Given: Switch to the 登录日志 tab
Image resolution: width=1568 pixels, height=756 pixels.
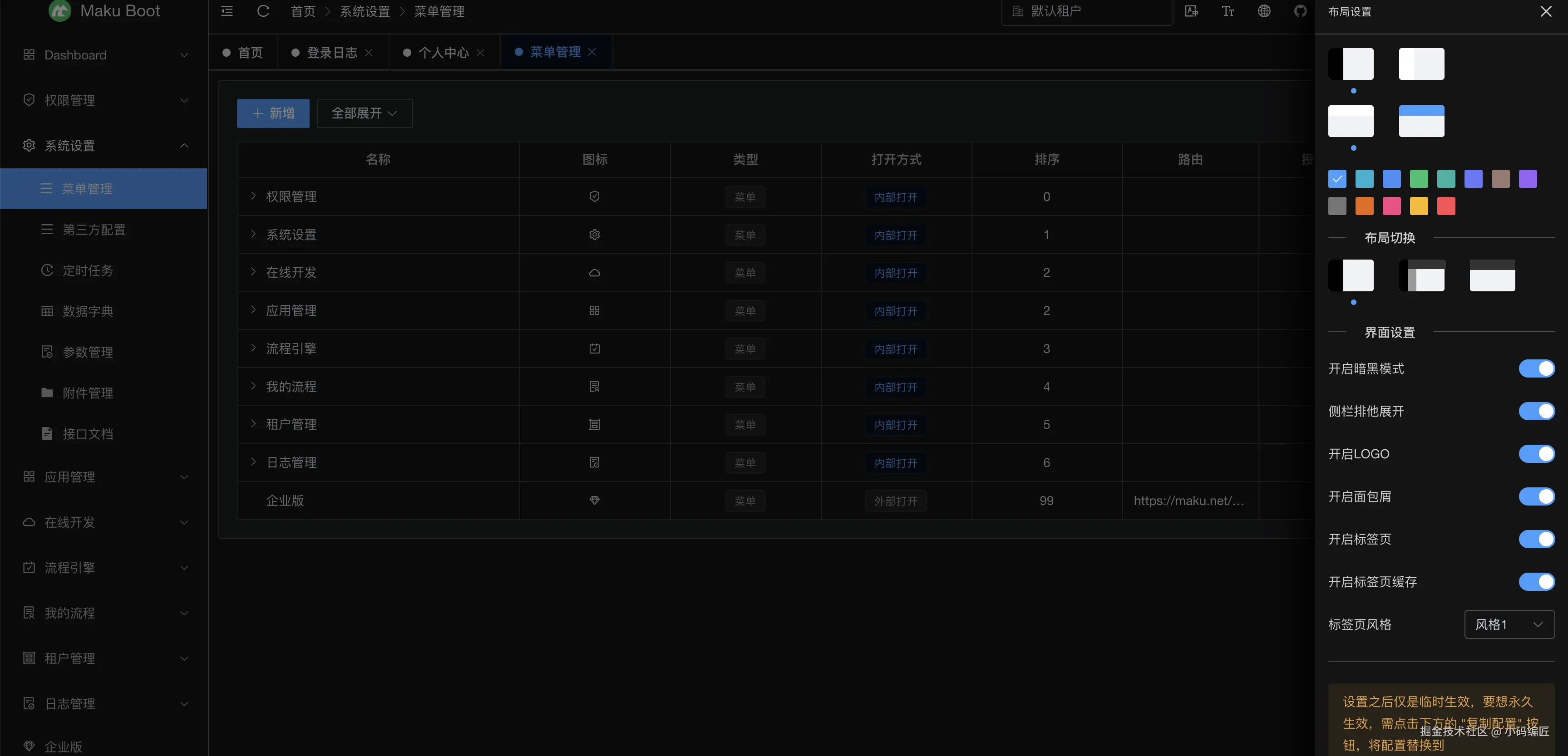Looking at the screenshot, I should pyautogui.click(x=331, y=52).
